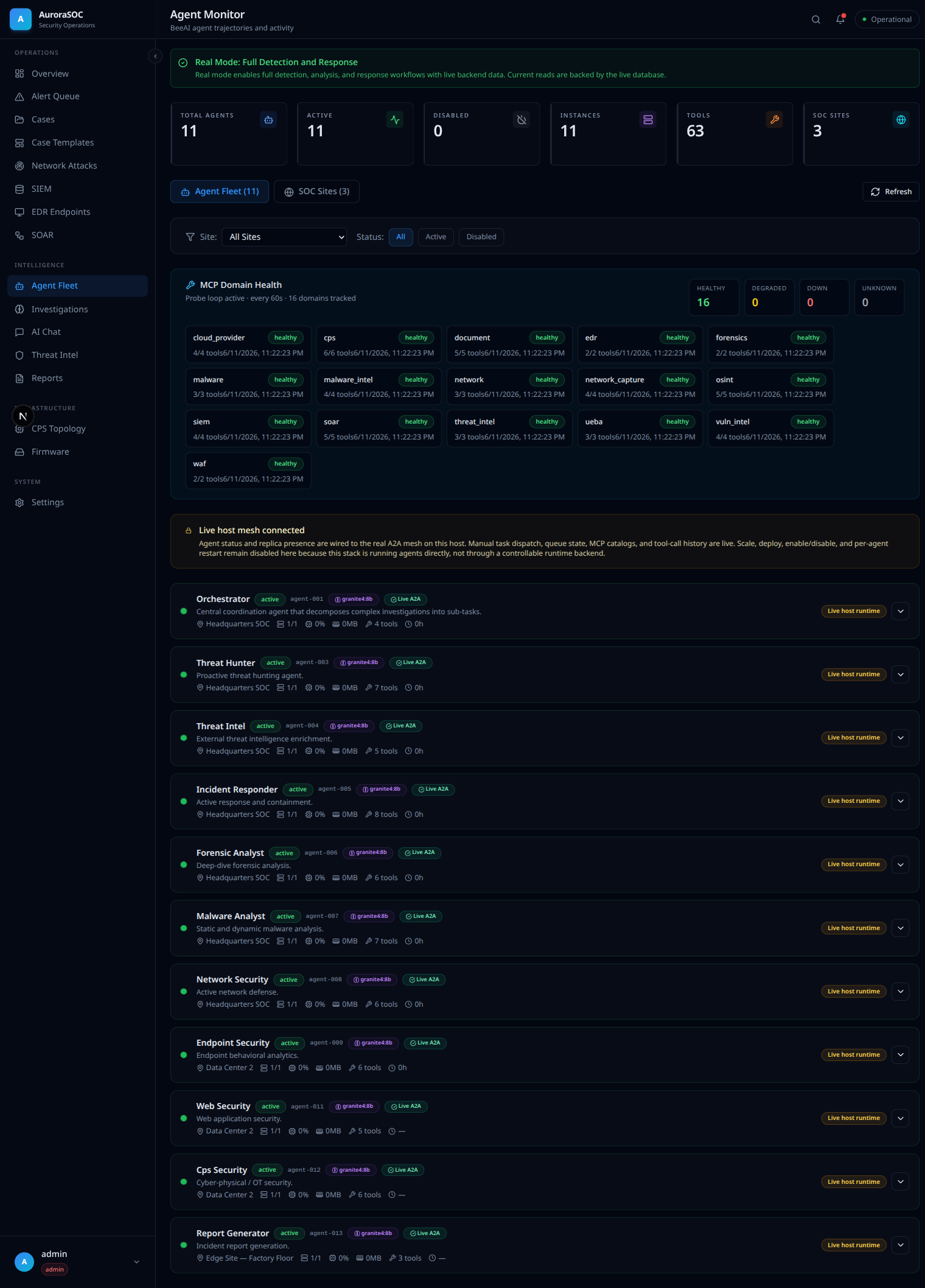Screen dimensions: 925x1288
Task: Expand the Threat Intel agent row
Action: 901,738
